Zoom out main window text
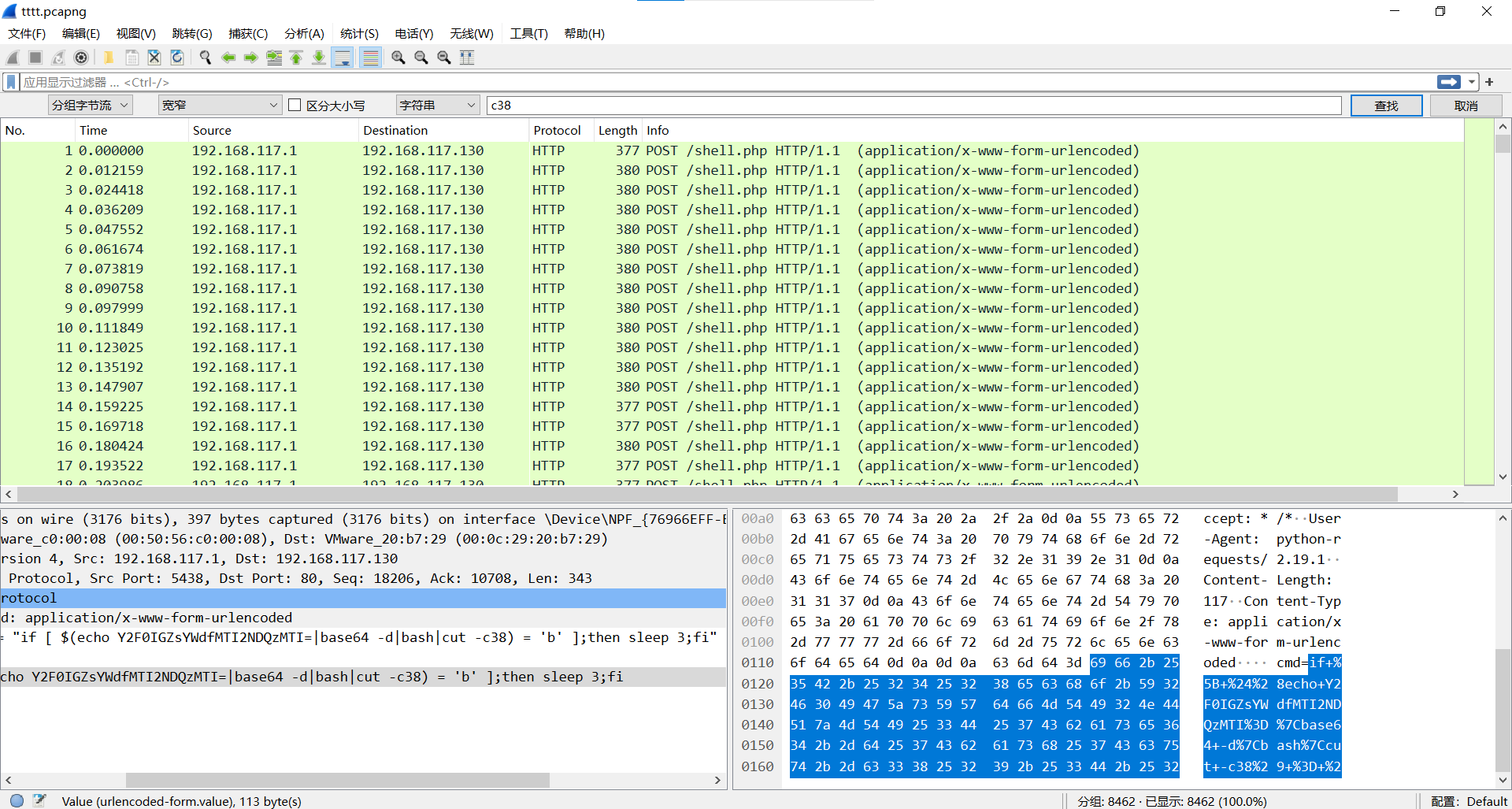 [421, 58]
